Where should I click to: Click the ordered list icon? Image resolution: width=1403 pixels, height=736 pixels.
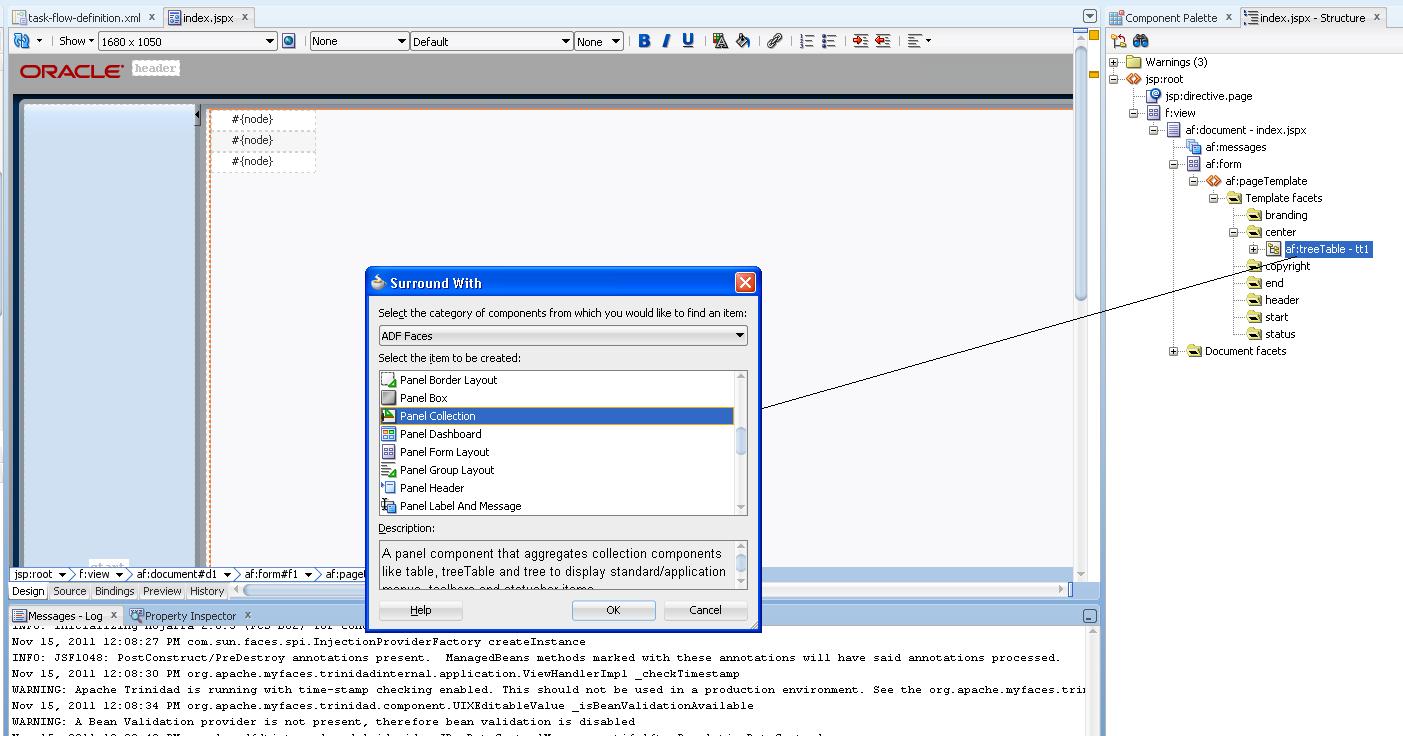click(805, 41)
